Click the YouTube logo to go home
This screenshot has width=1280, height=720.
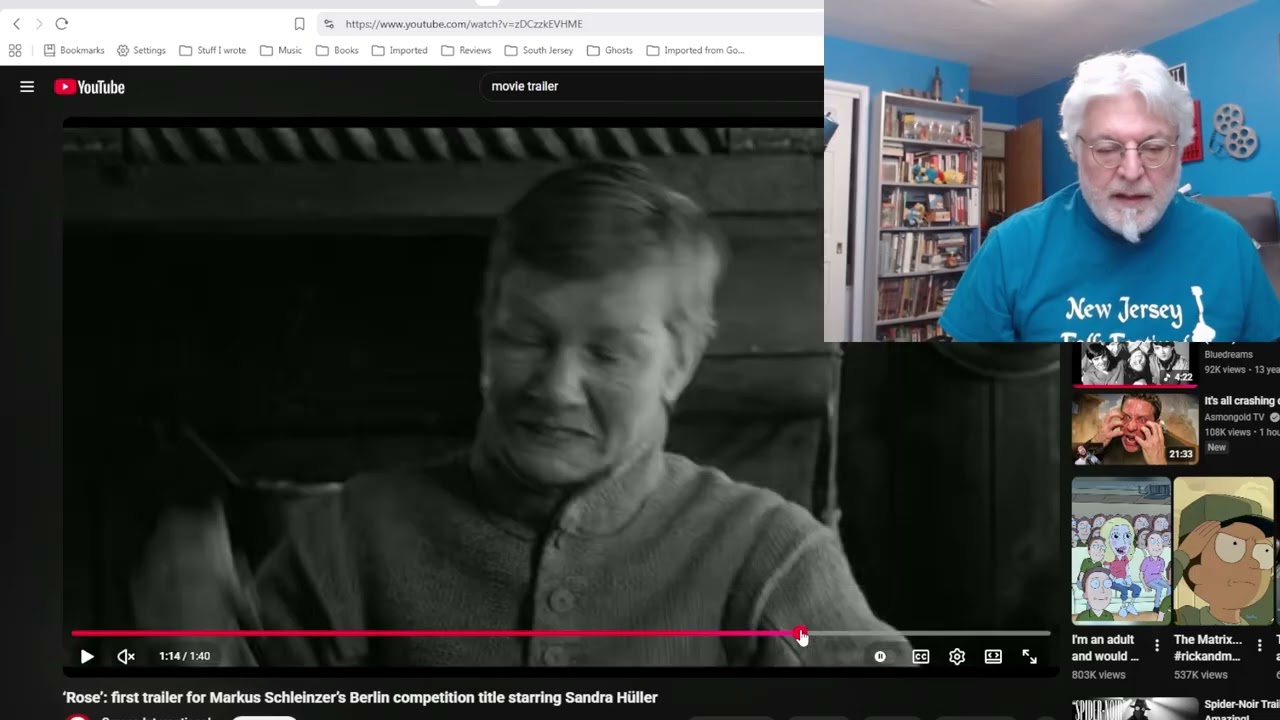click(x=90, y=87)
